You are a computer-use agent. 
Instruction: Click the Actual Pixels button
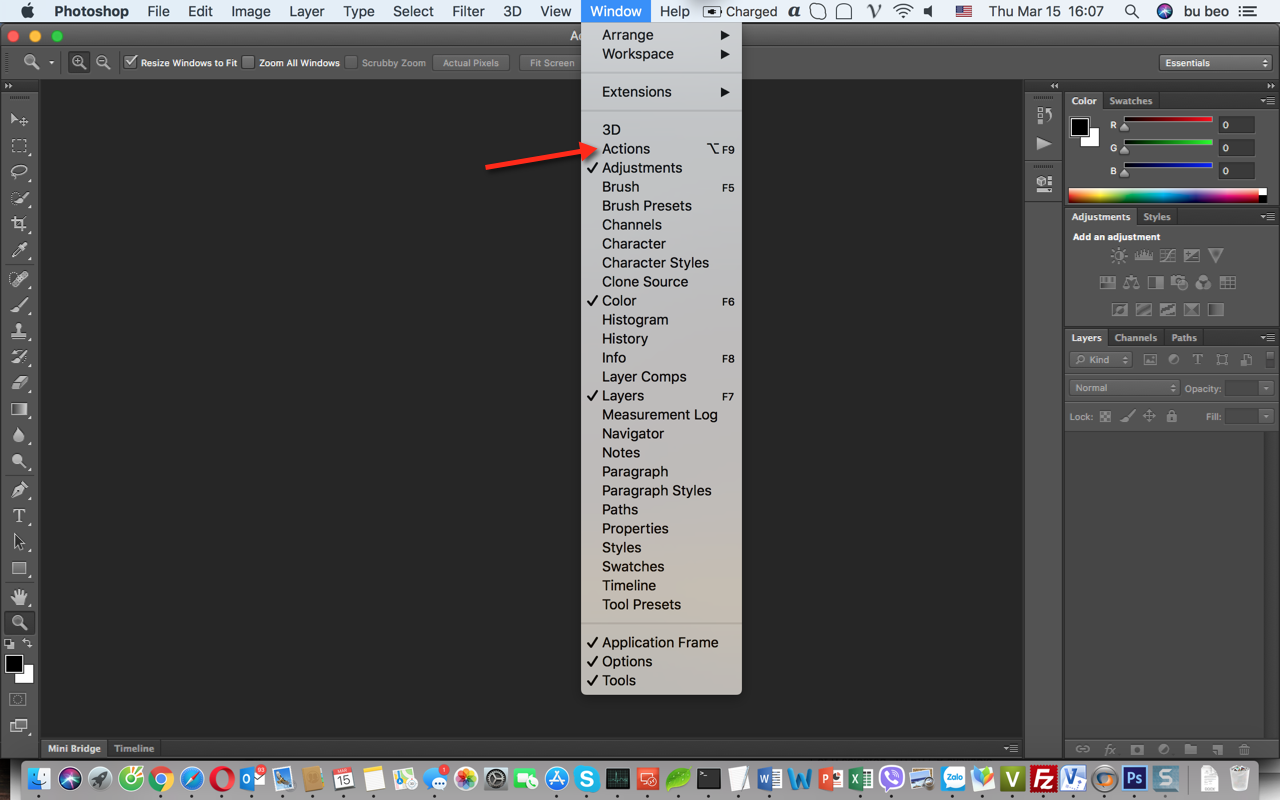[471, 62]
